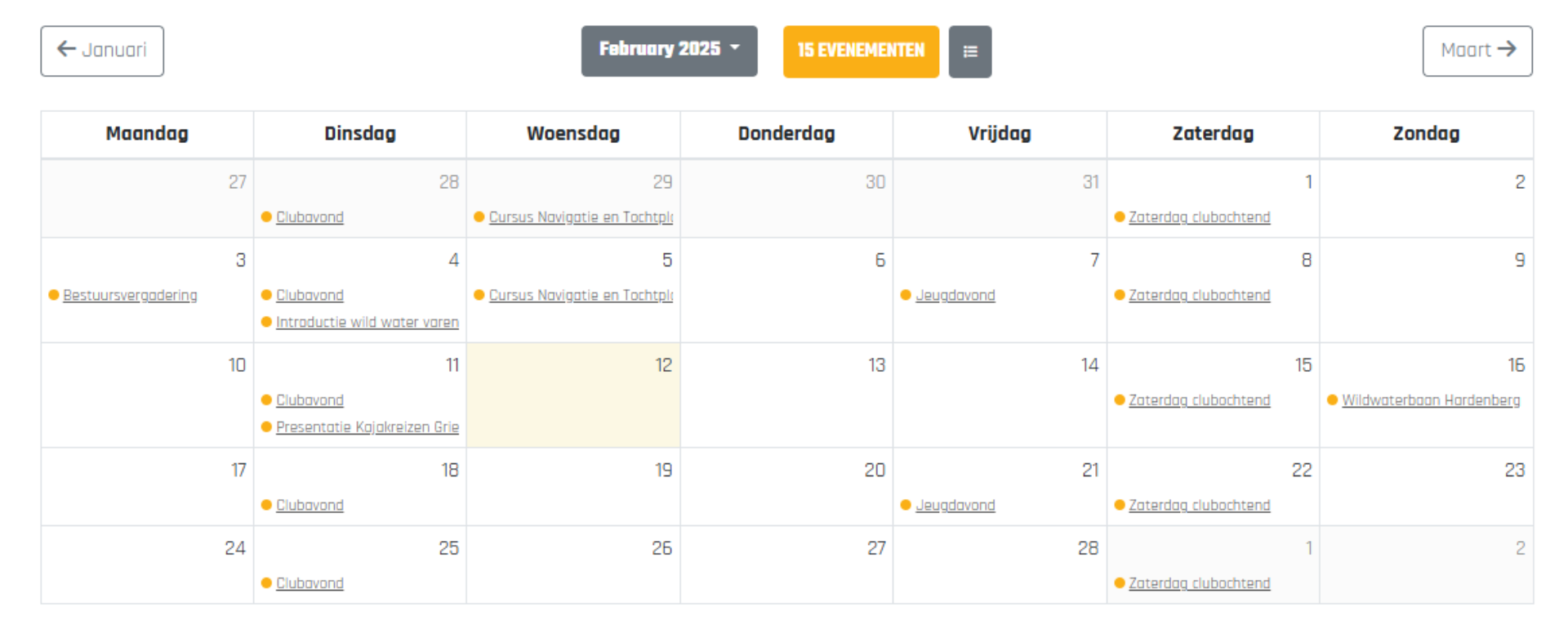The height and width of the screenshot is (634, 1568).
Task: Go to previous month Januari
Action: pyautogui.click(x=102, y=51)
